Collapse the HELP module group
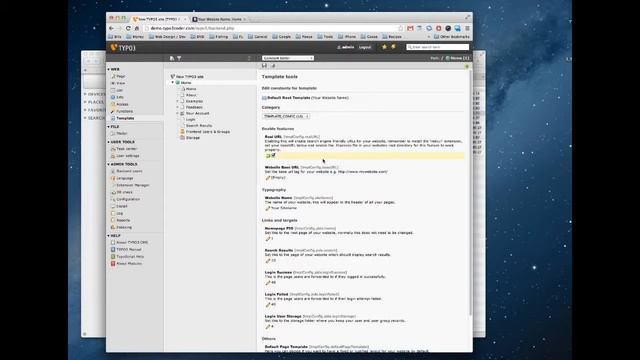Screen dimensions: 640x360 pos(109,236)
